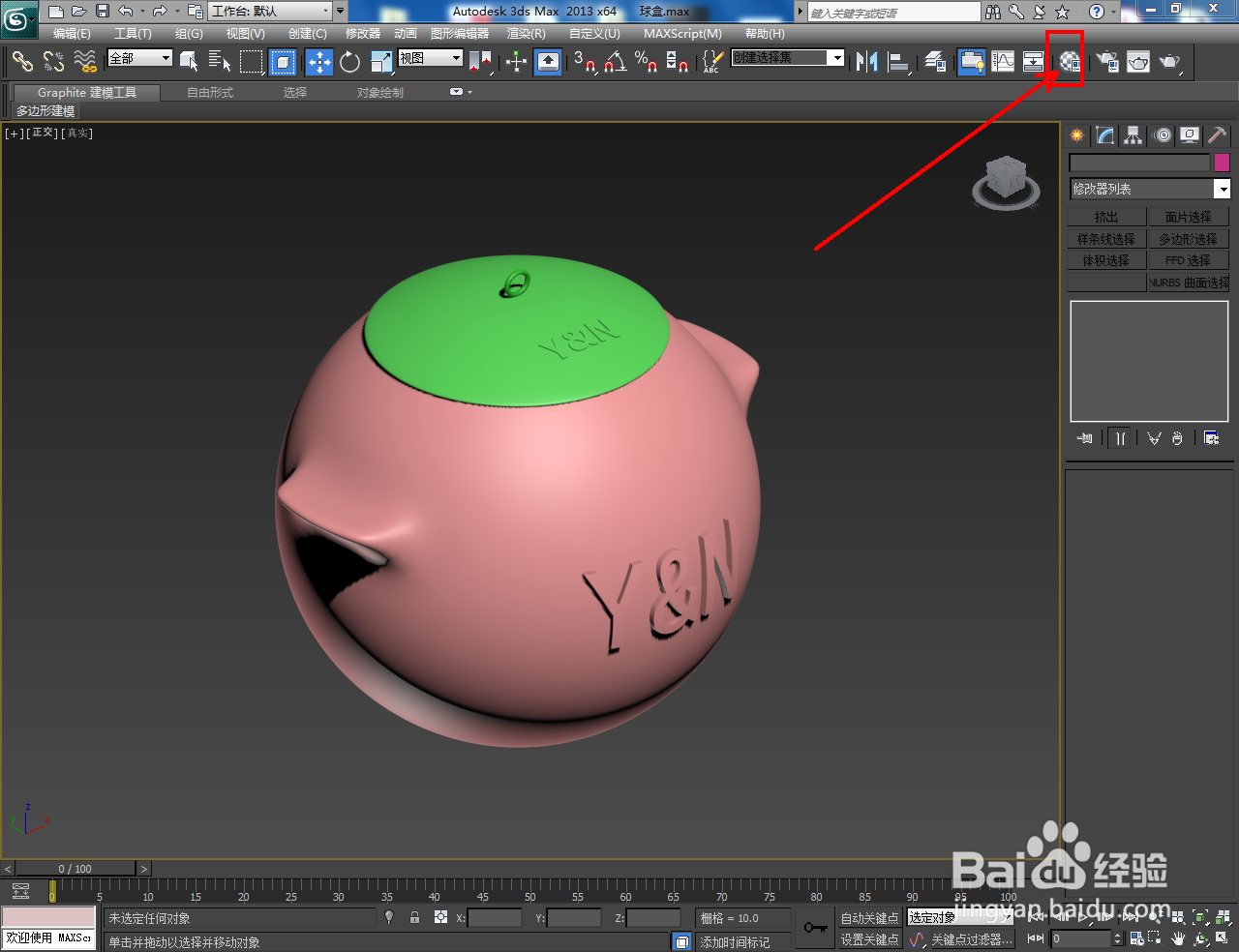Open the Layer Manager icon
Image resolution: width=1239 pixels, height=952 pixels.
934,62
